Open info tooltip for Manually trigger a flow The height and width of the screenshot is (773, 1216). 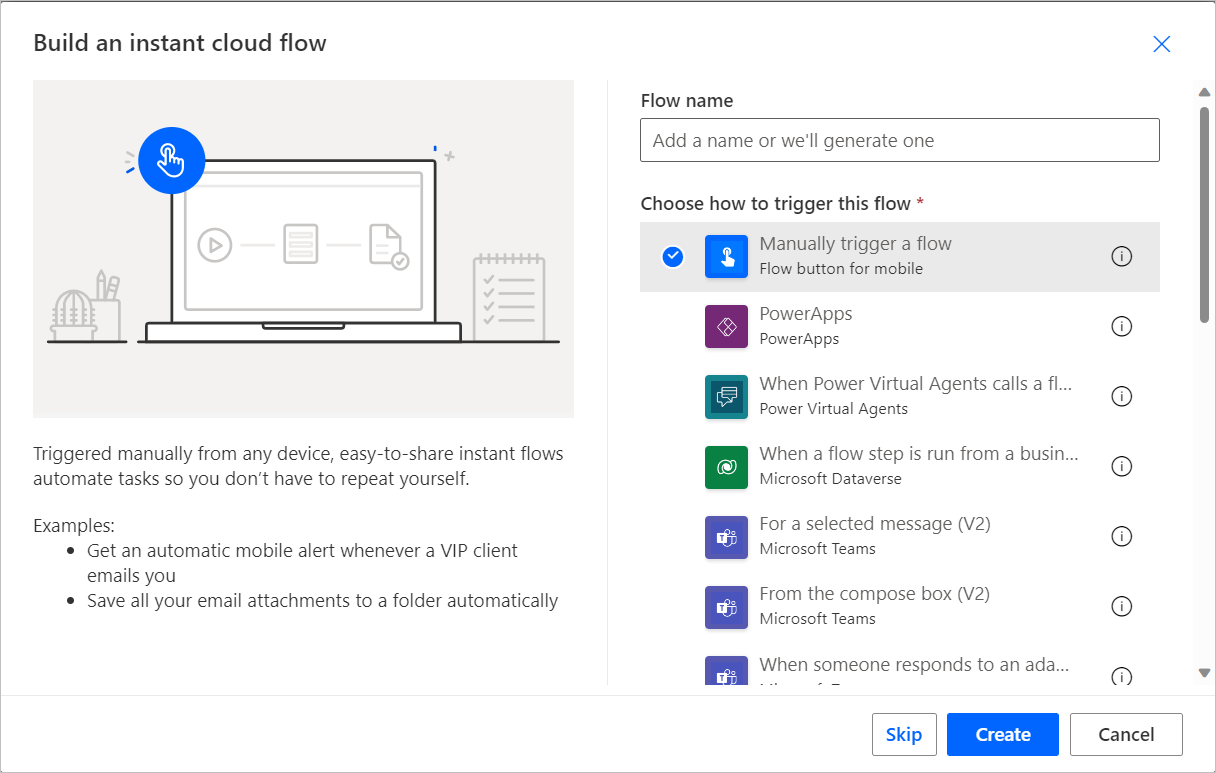(x=1122, y=256)
